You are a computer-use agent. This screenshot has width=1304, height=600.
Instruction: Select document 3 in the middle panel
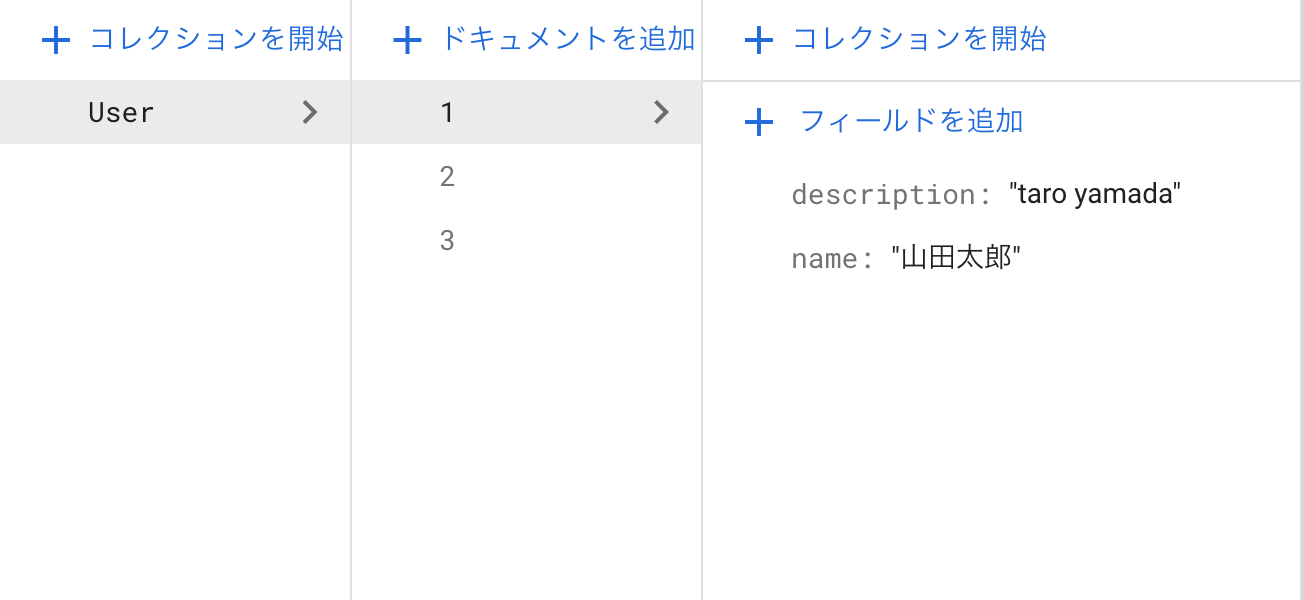(447, 240)
